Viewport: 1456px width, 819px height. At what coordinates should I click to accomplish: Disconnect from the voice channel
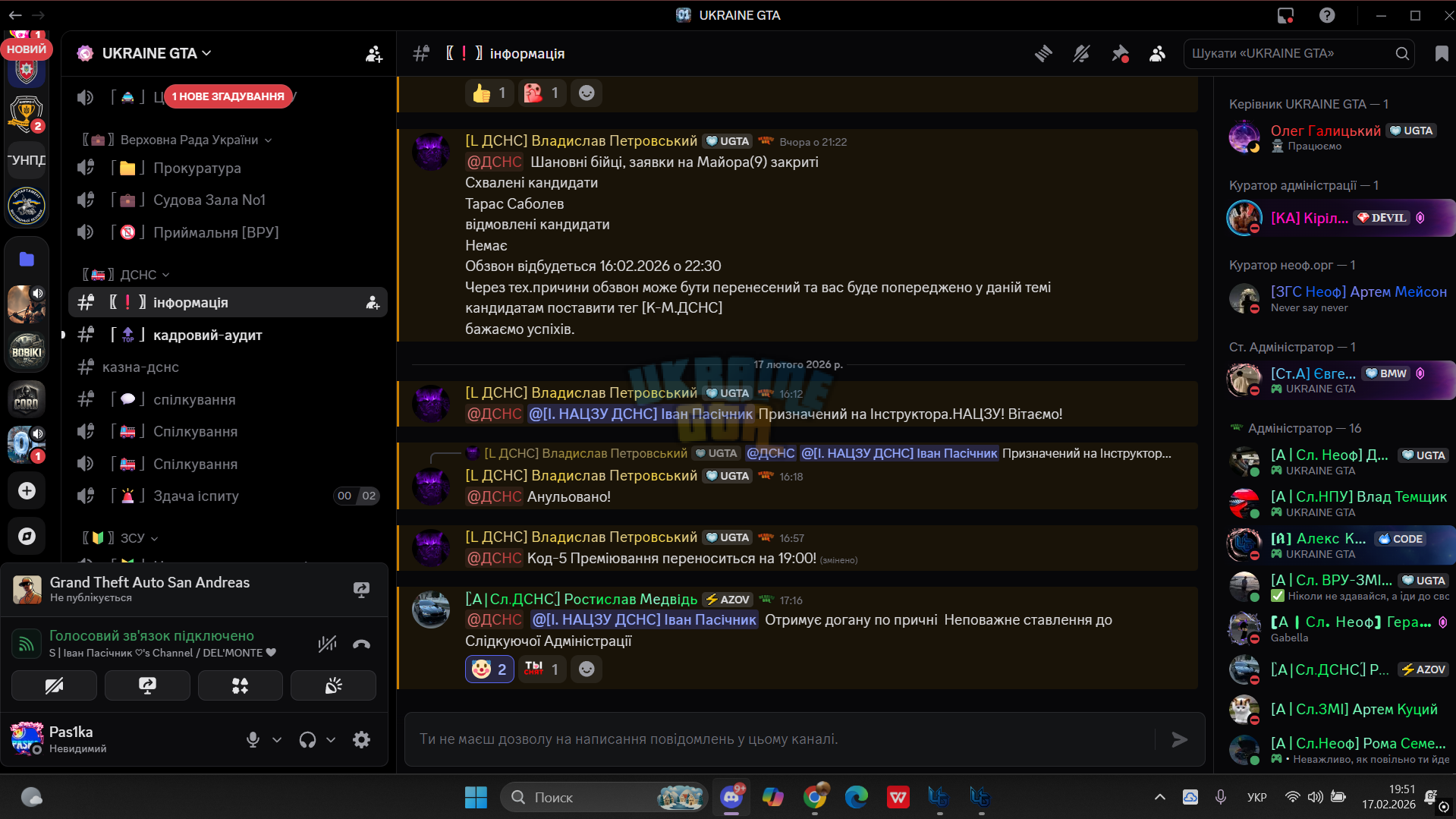pos(362,644)
